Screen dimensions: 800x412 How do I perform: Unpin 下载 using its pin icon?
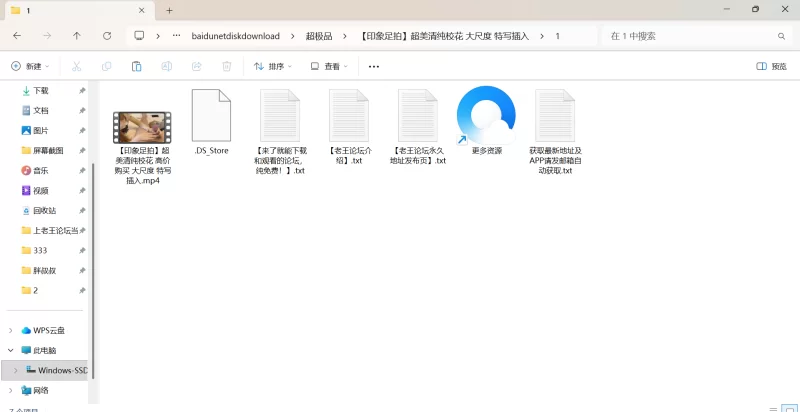click(82, 91)
